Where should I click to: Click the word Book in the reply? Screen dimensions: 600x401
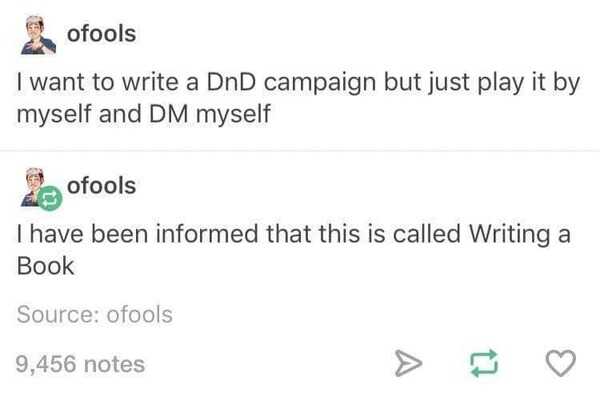coord(45,266)
